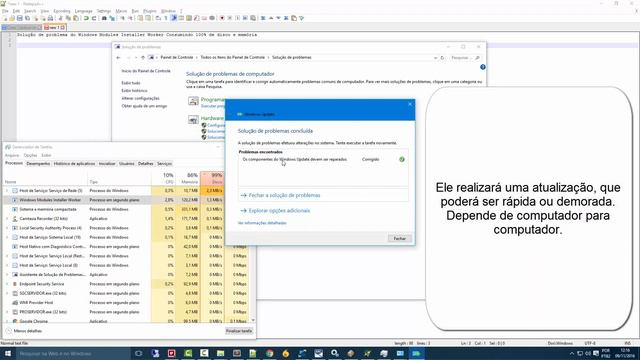Image resolution: width=640 pixels, height=360 pixels.
Task: Click the red Record macro icon in Notepad++
Action: (222, 18)
